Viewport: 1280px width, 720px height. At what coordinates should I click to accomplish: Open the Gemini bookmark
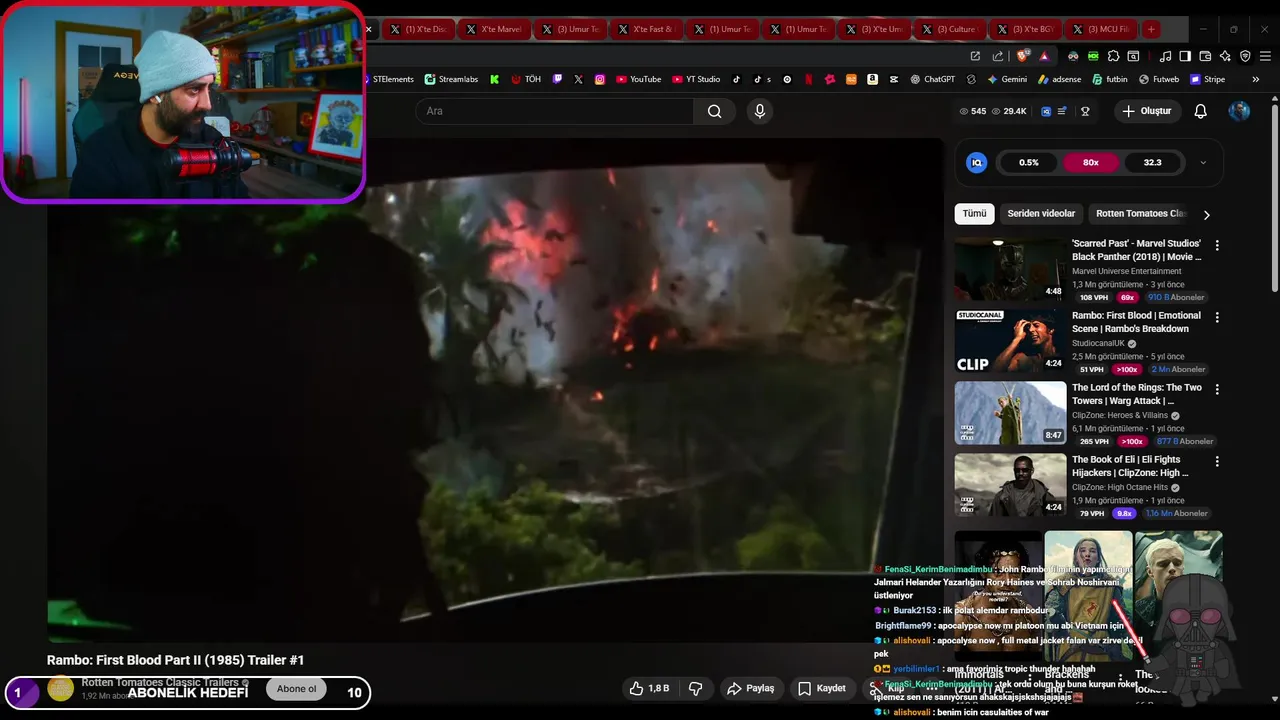[1007, 79]
